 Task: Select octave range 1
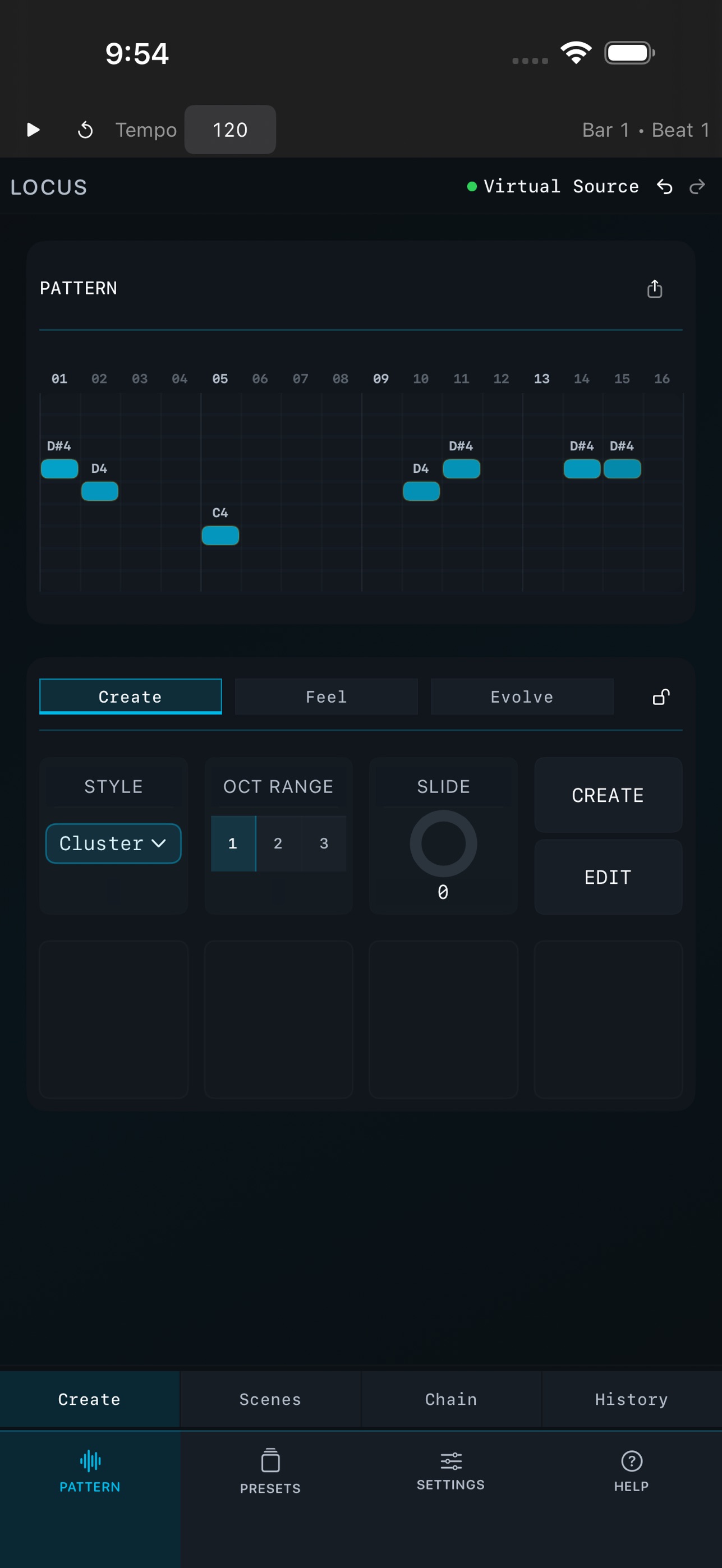click(x=233, y=843)
